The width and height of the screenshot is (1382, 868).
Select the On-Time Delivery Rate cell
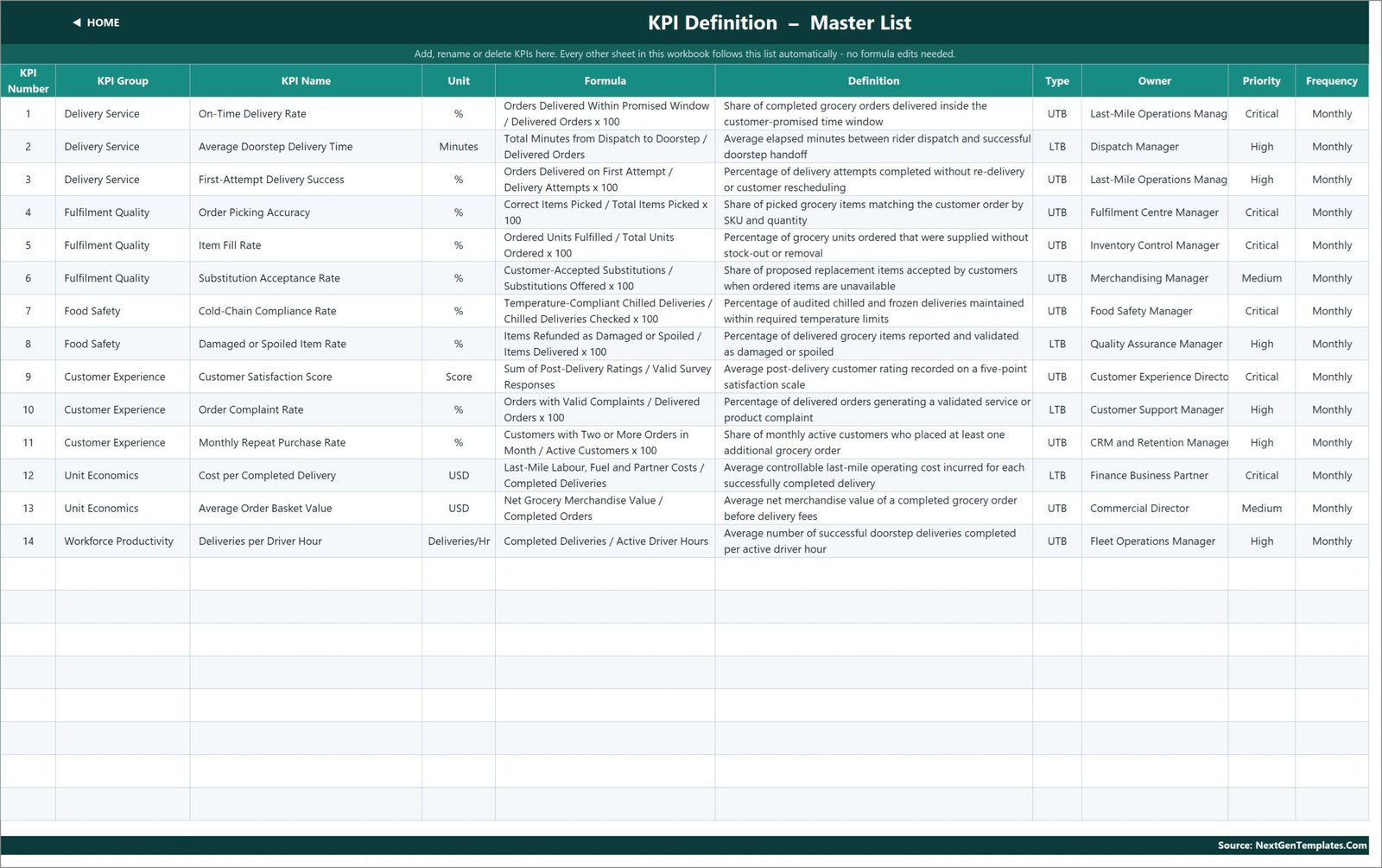(306, 114)
